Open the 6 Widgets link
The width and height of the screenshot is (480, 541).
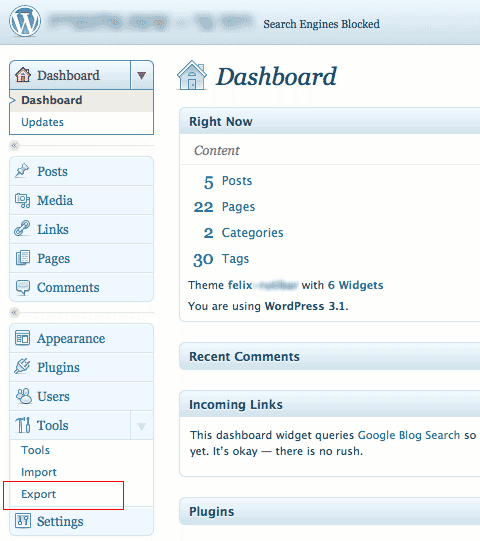click(x=355, y=285)
